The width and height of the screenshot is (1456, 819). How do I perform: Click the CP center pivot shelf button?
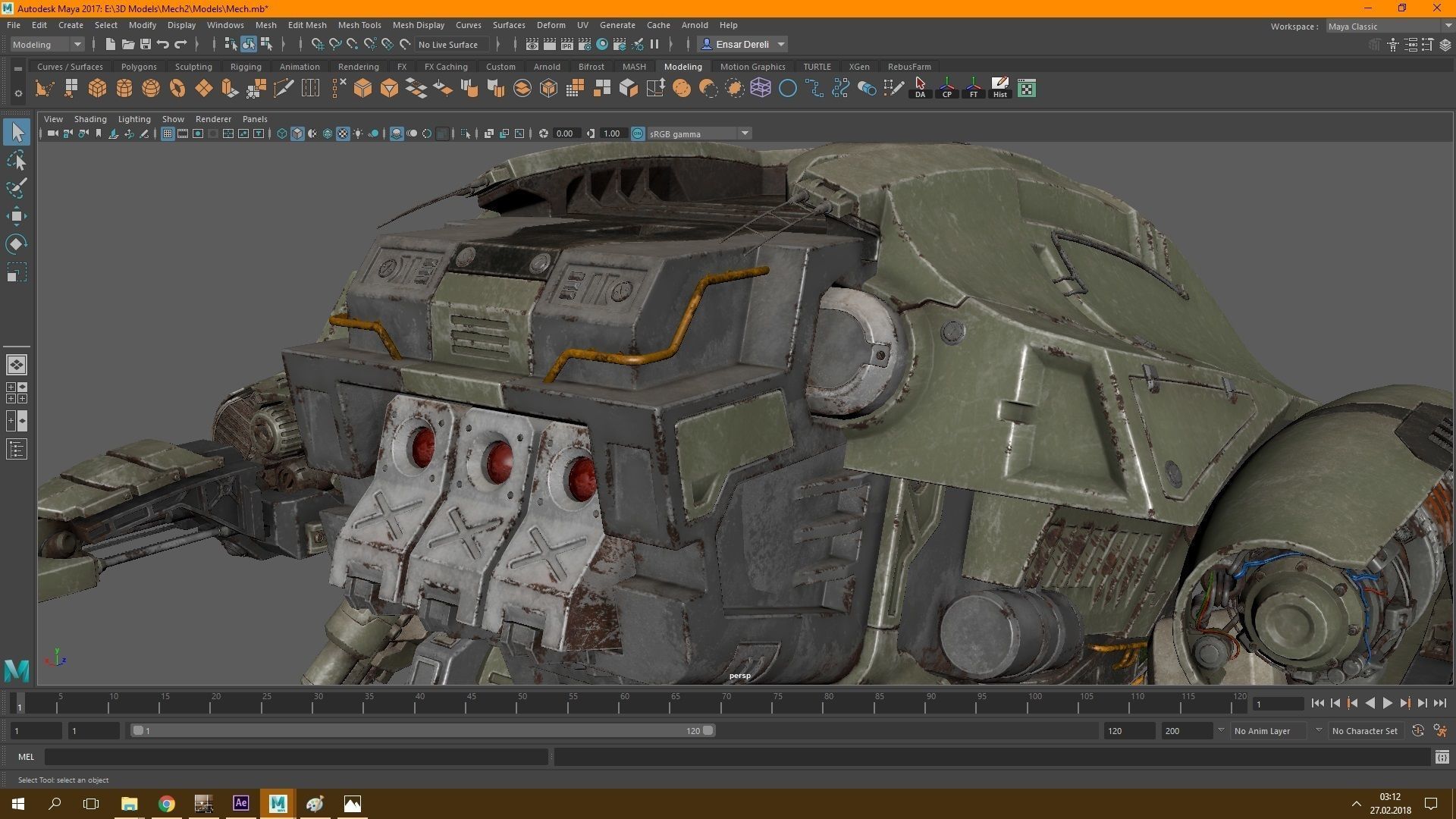pos(947,89)
